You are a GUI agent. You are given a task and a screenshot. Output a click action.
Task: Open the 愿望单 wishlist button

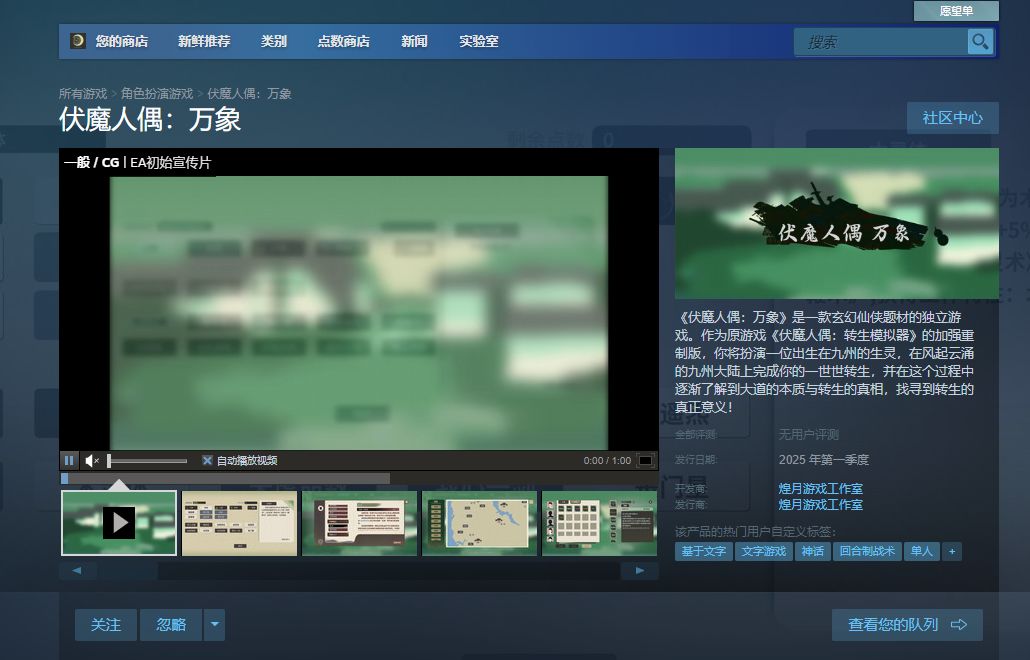coord(956,11)
